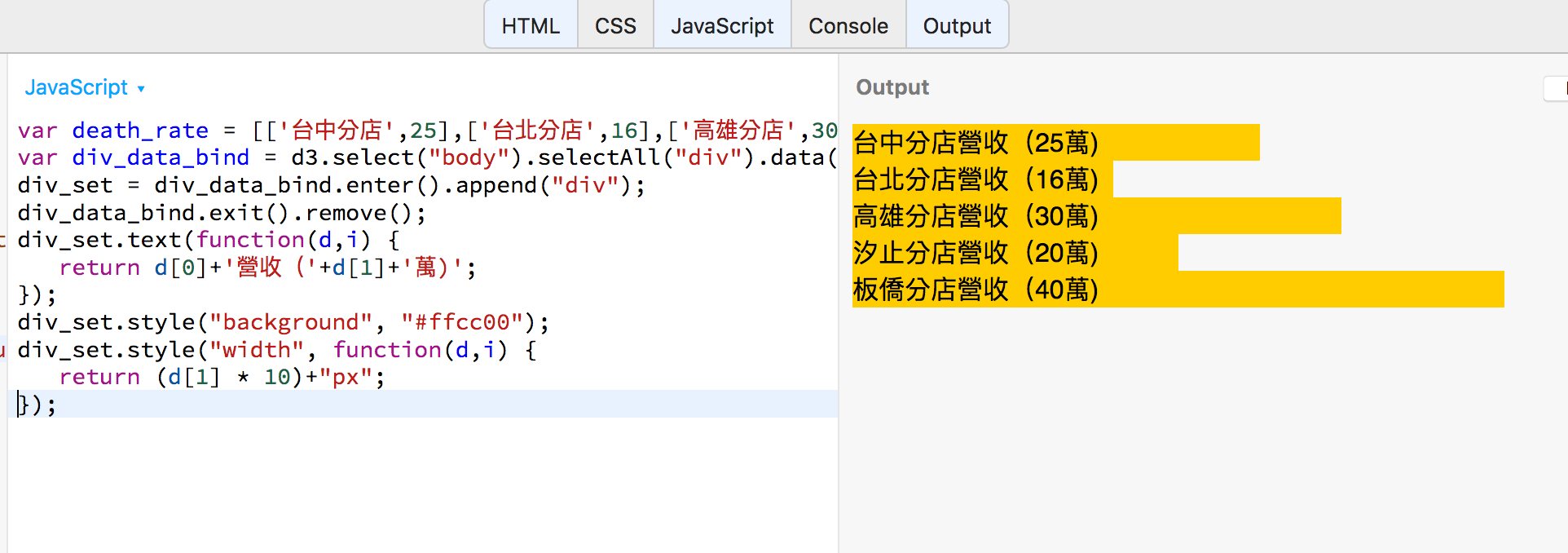The width and height of the screenshot is (1568, 553).
Task: Click the 台中分店營收 (25萬) bar
Action: (x=1056, y=143)
